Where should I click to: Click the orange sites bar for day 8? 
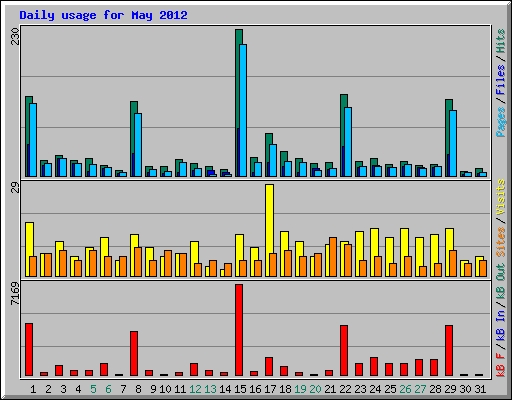coord(138,262)
